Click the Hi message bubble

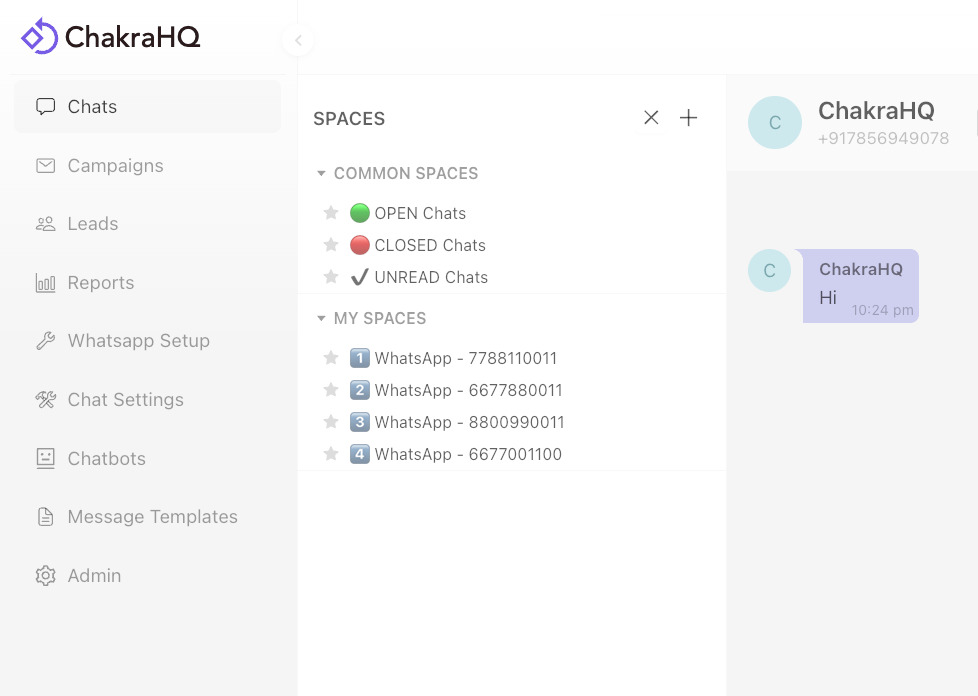861,286
